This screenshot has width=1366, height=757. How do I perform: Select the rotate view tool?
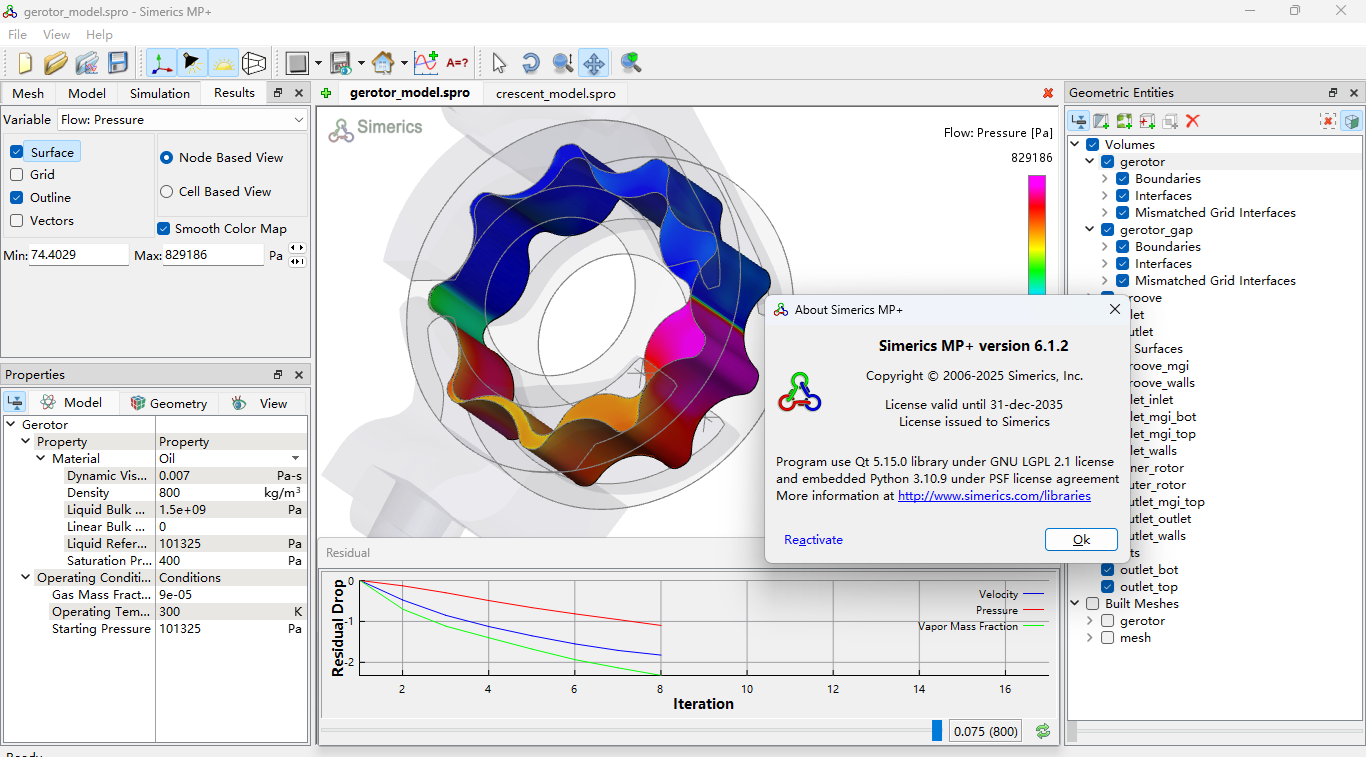tap(531, 63)
